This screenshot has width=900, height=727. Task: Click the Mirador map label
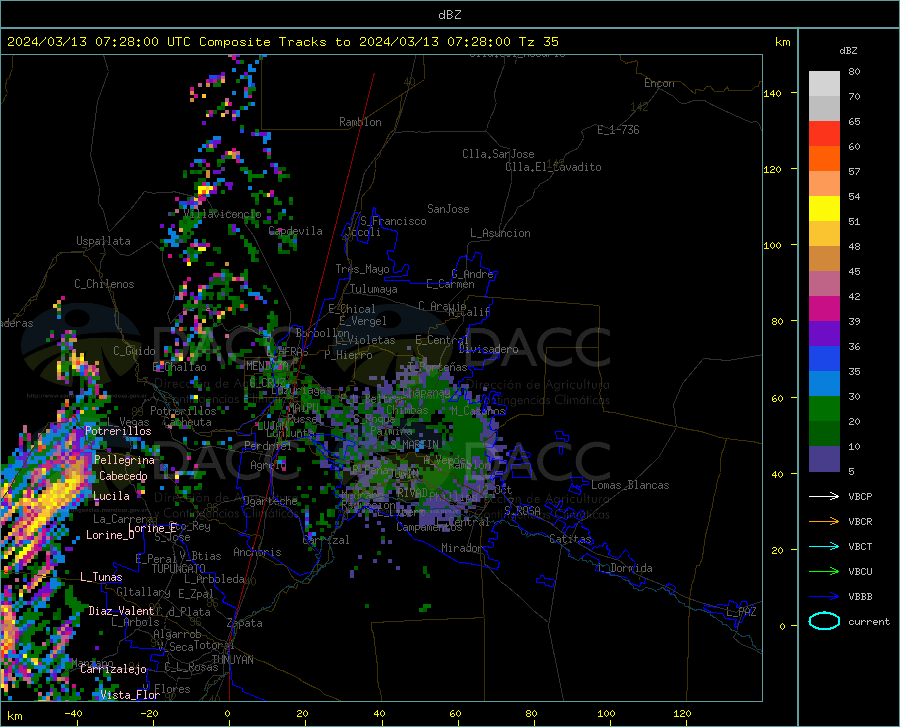(x=462, y=548)
